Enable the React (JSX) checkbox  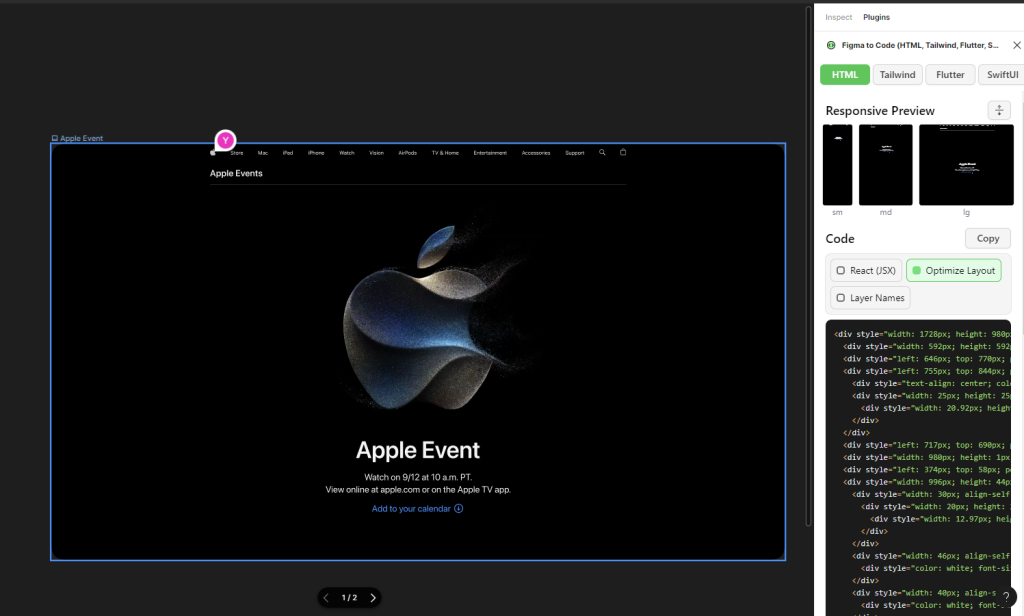[840, 271]
